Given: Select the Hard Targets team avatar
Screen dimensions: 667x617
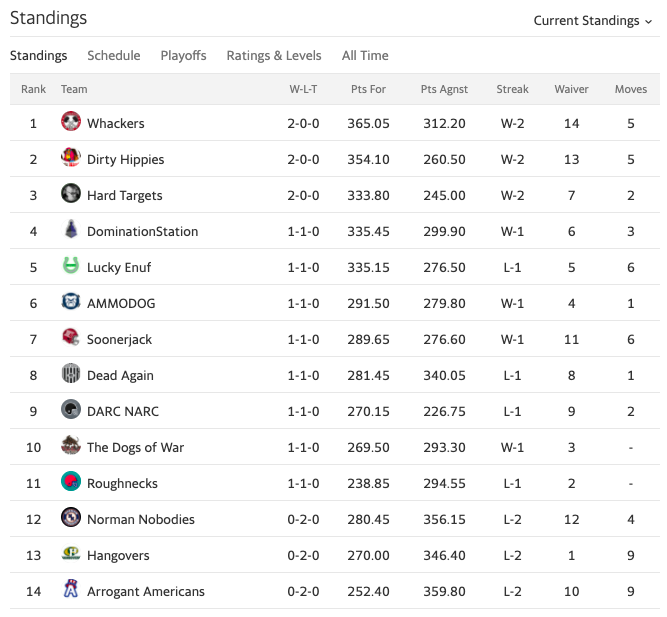Looking at the screenshot, I should coord(71,194).
